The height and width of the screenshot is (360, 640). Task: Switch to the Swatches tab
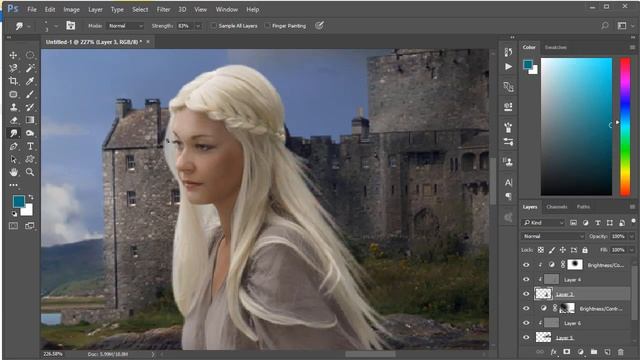coord(556,47)
